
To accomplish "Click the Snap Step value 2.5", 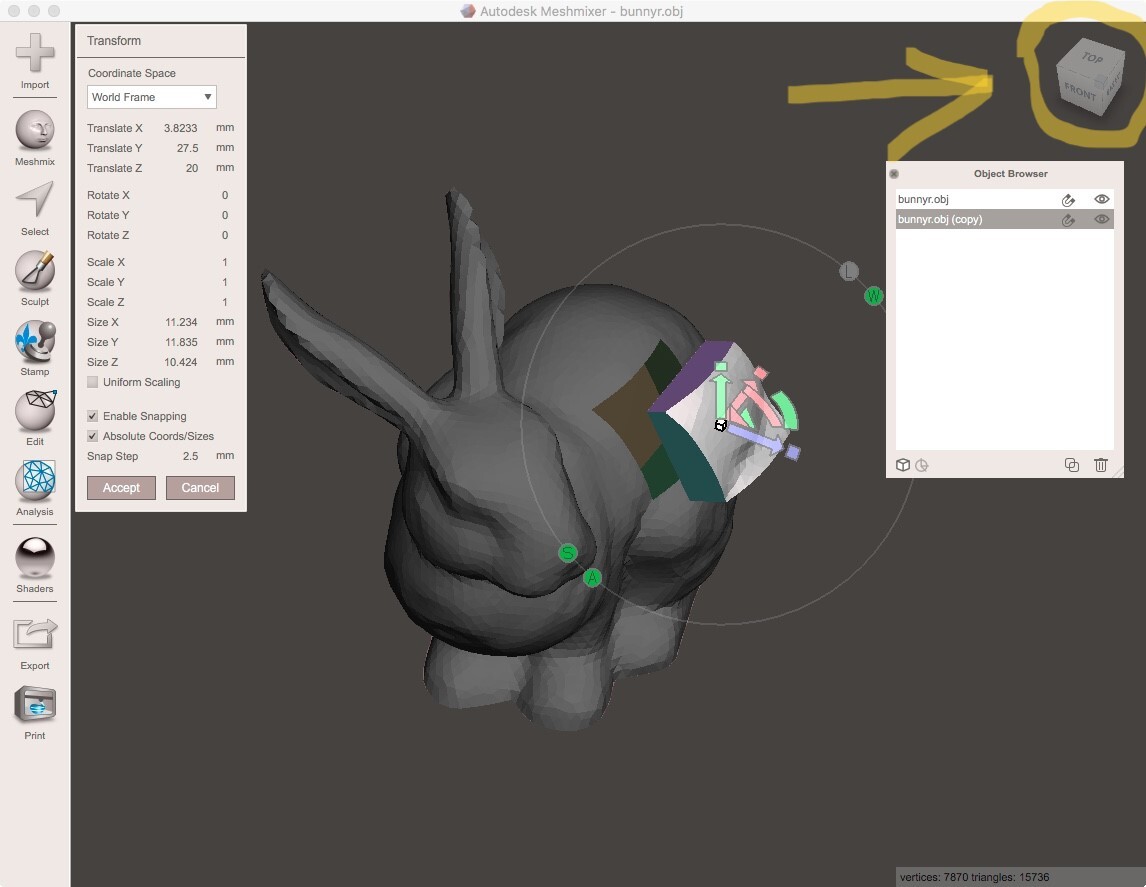I will [190, 456].
